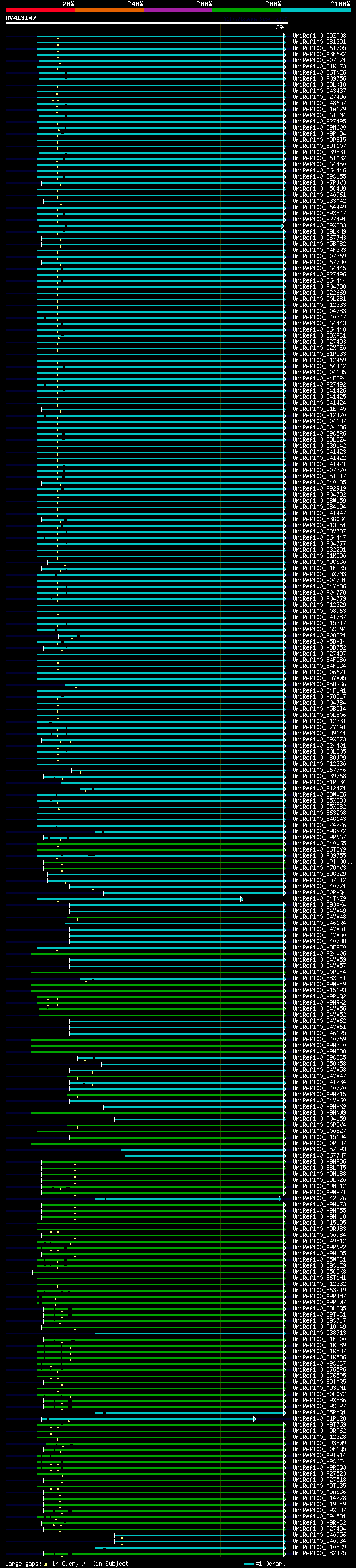Open hit UniRef100_Q3LFQ5
Image resolution: width=356 pixels, height=1568 pixels.
click(319, 1309)
